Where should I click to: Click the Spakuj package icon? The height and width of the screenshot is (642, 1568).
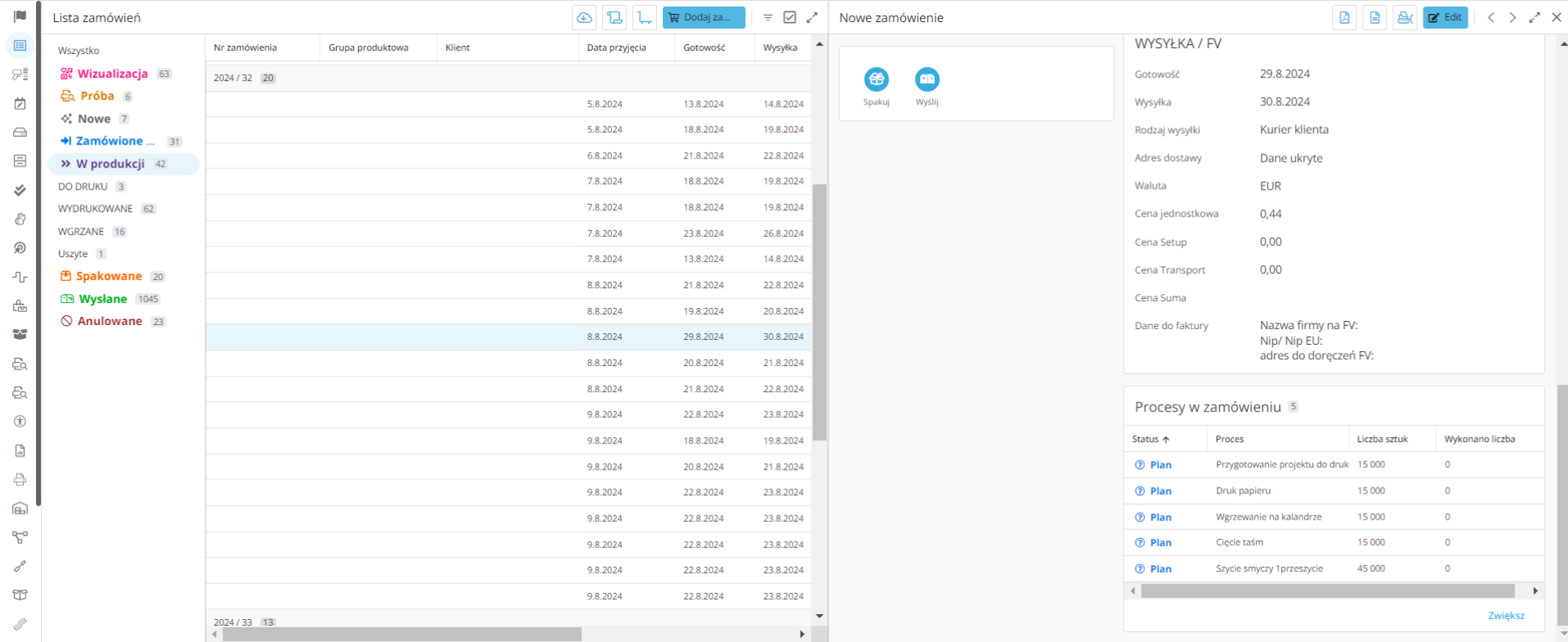coord(876,80)
